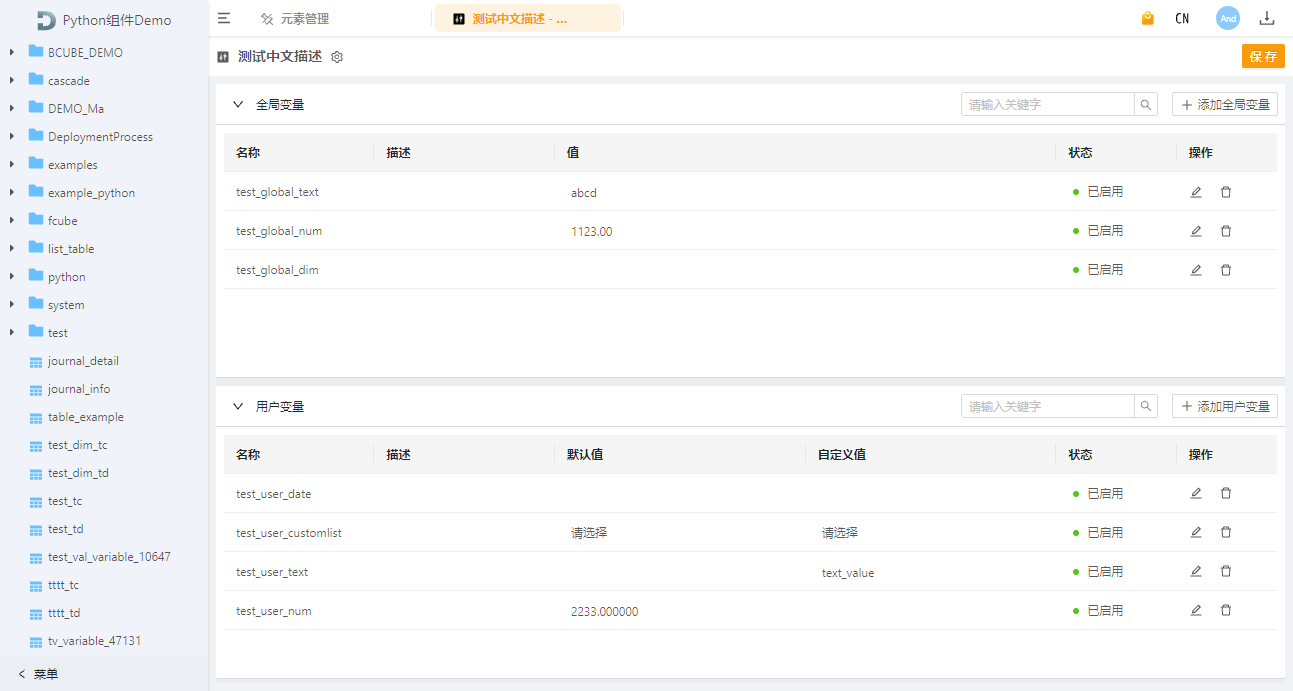
Task: Toggle the hamburger sidebar menu icon
Action: 224,18
